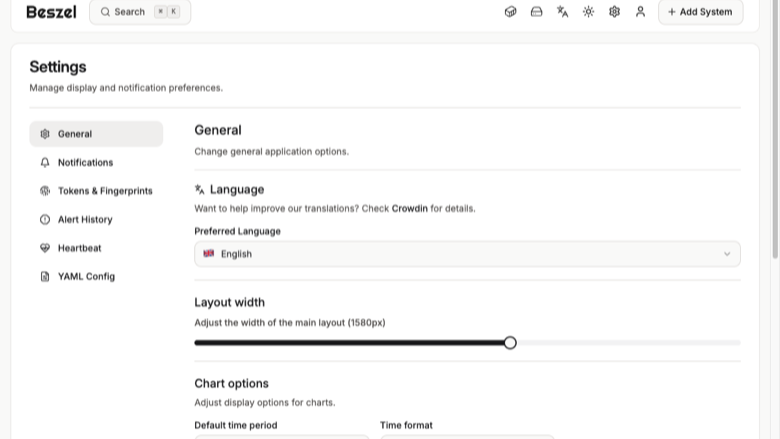The height and width of the screenshot is (439, 780).
Task: Click the bell icon beside Notifications
Action: point(45,163)
